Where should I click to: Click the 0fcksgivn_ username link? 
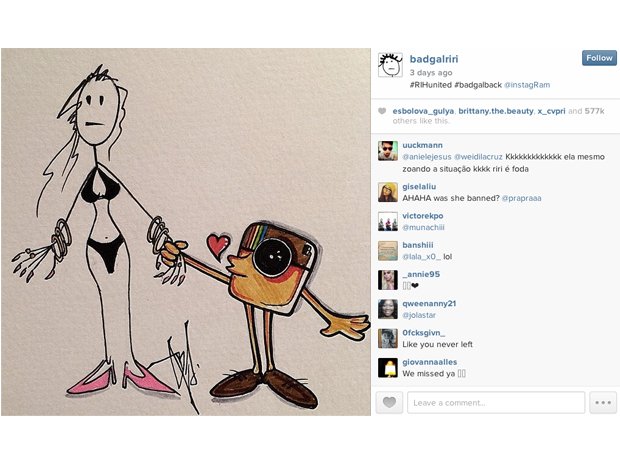point(423,333)
